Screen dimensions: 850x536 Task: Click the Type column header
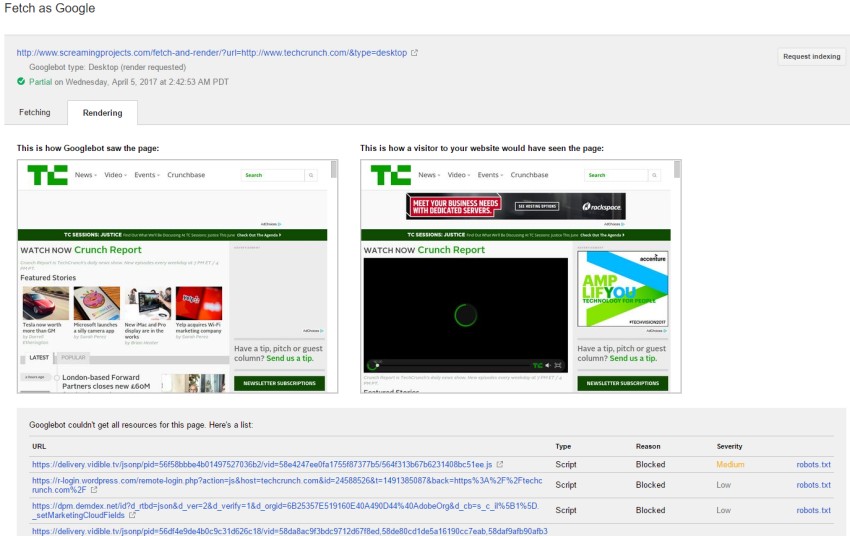(563, 447)
